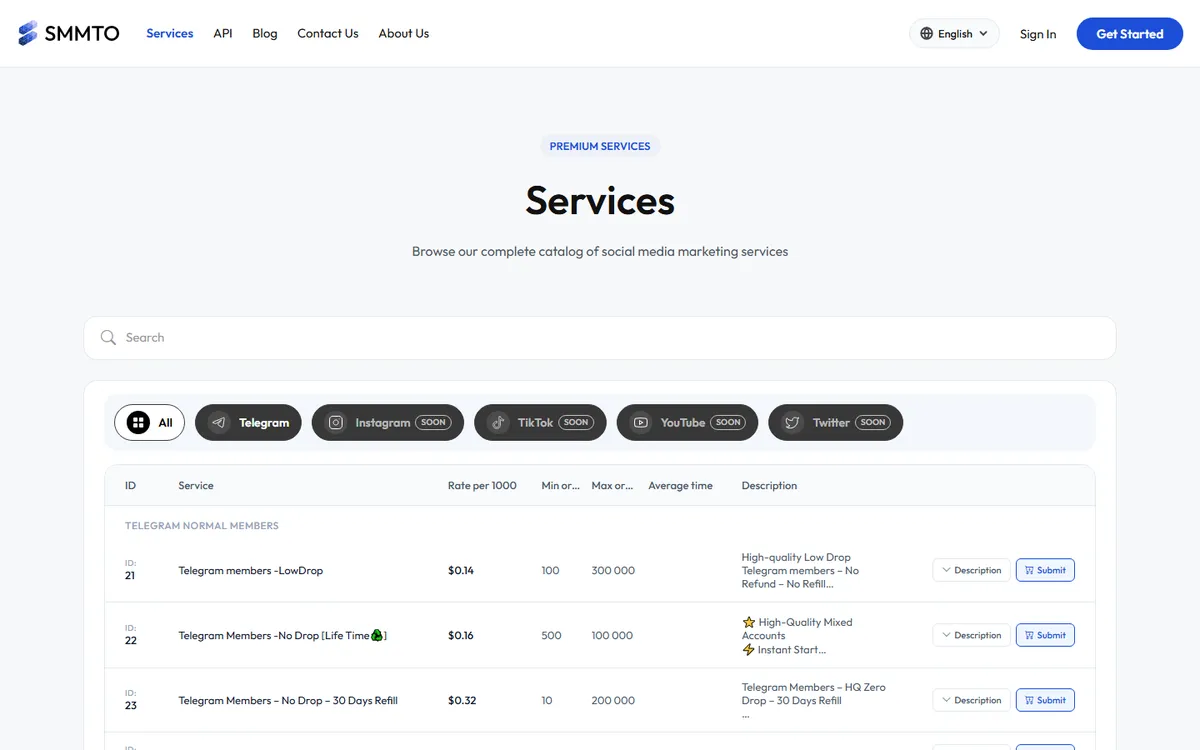Viewport: 1200px width, 750px height.
Task: Click the Get Started button
Action: 1130,33
